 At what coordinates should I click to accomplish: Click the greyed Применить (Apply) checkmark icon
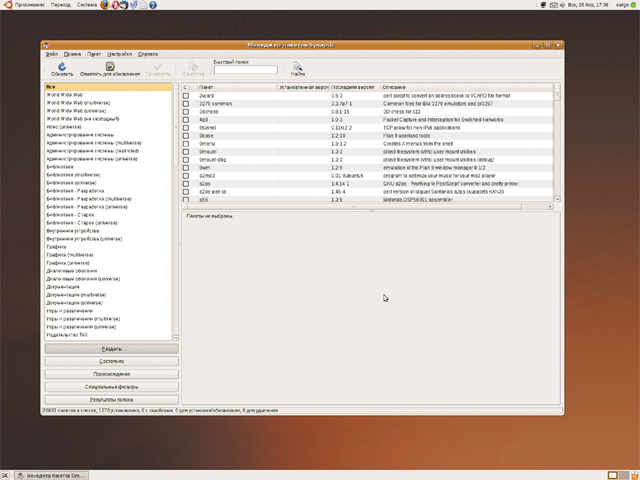tap(158, 67)
